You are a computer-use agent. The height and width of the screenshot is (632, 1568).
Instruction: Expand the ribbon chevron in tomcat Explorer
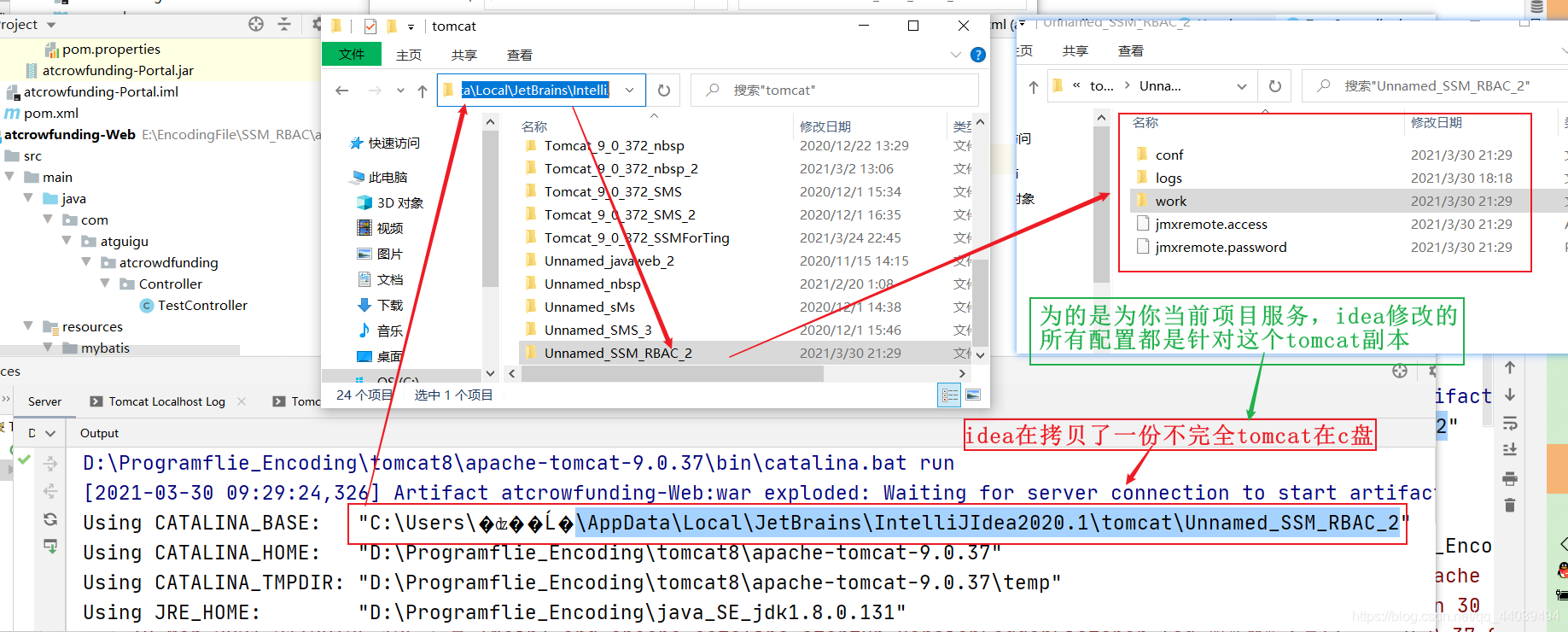(955, 55)
